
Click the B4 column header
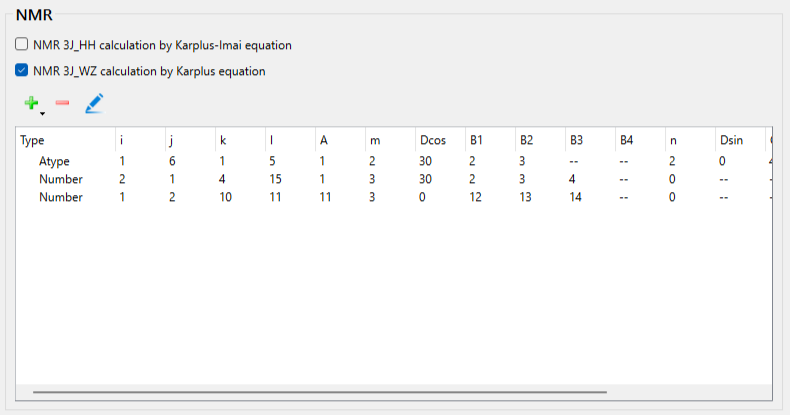627,141
